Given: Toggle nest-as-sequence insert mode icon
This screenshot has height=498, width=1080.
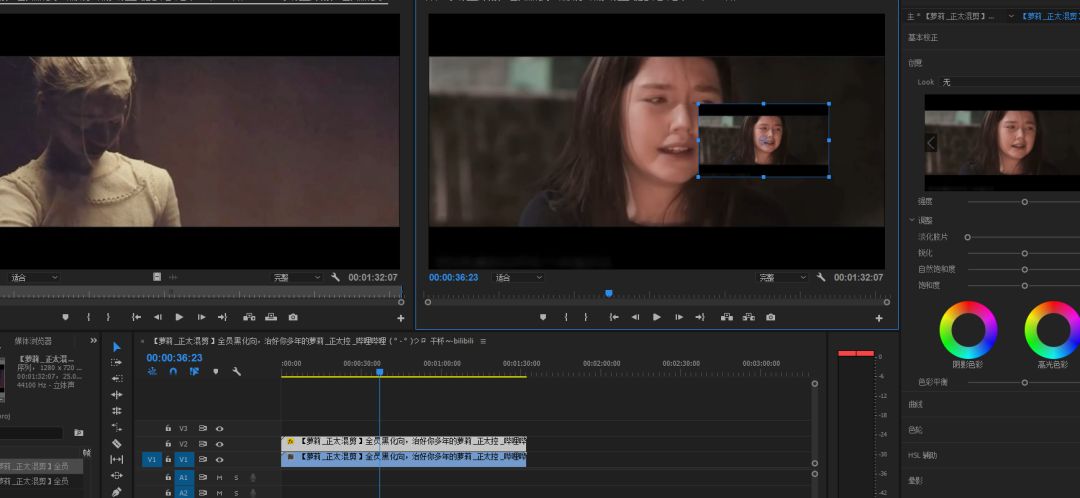Looking at the screenshot, I should click(152, 371).
